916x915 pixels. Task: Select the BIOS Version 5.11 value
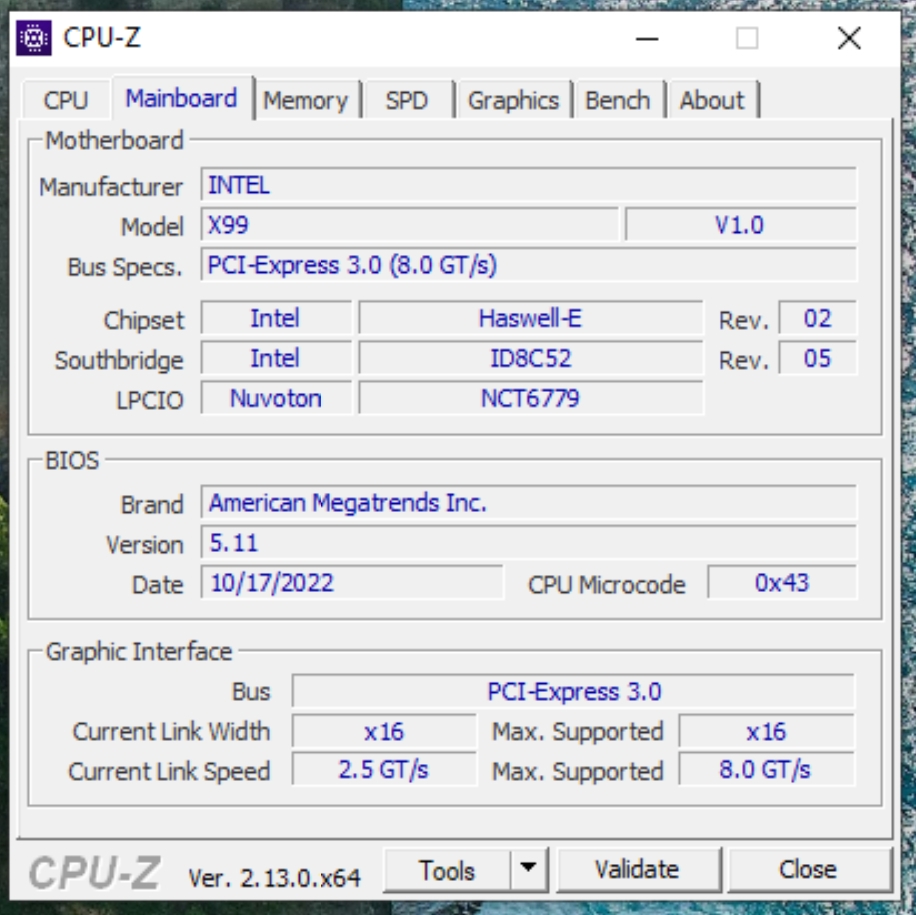529,543
